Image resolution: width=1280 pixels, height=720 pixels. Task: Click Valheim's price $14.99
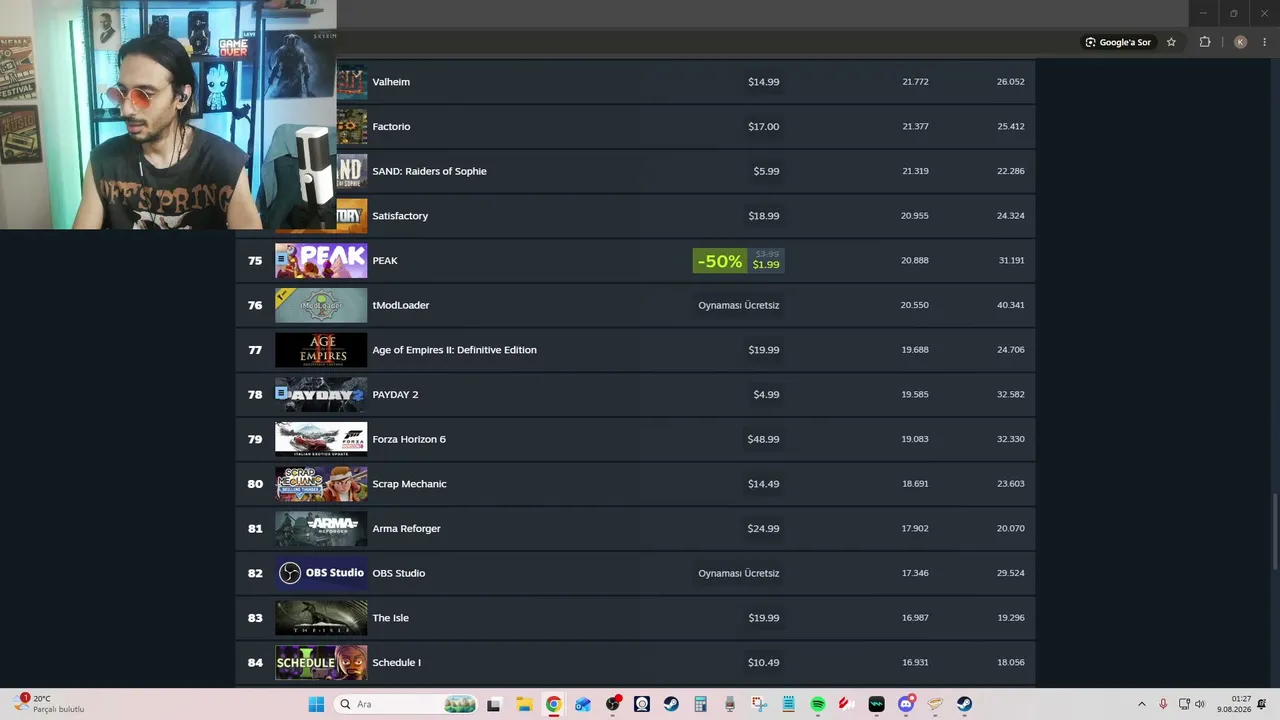pyautogui.click(x=764, y=82)
